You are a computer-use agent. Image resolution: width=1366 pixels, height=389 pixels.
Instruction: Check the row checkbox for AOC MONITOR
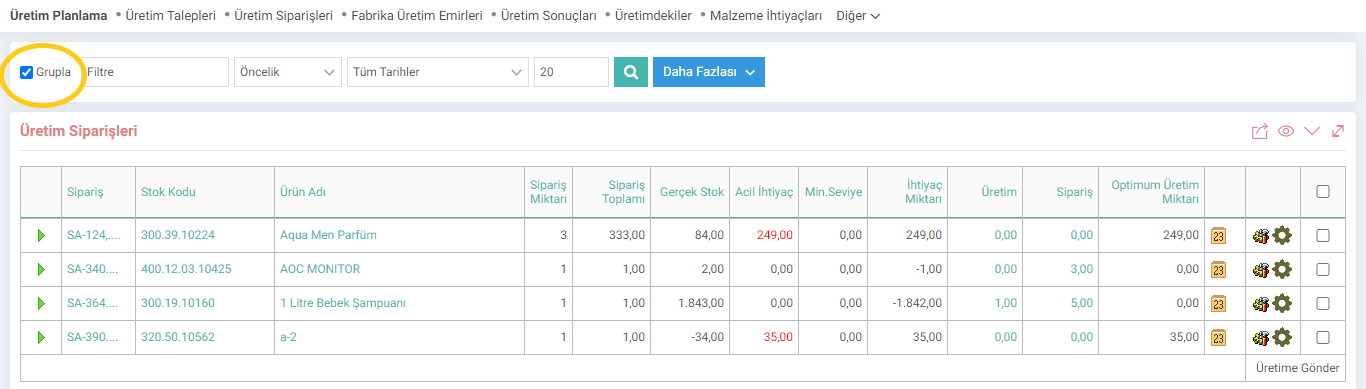click(x=1323, y=269)
